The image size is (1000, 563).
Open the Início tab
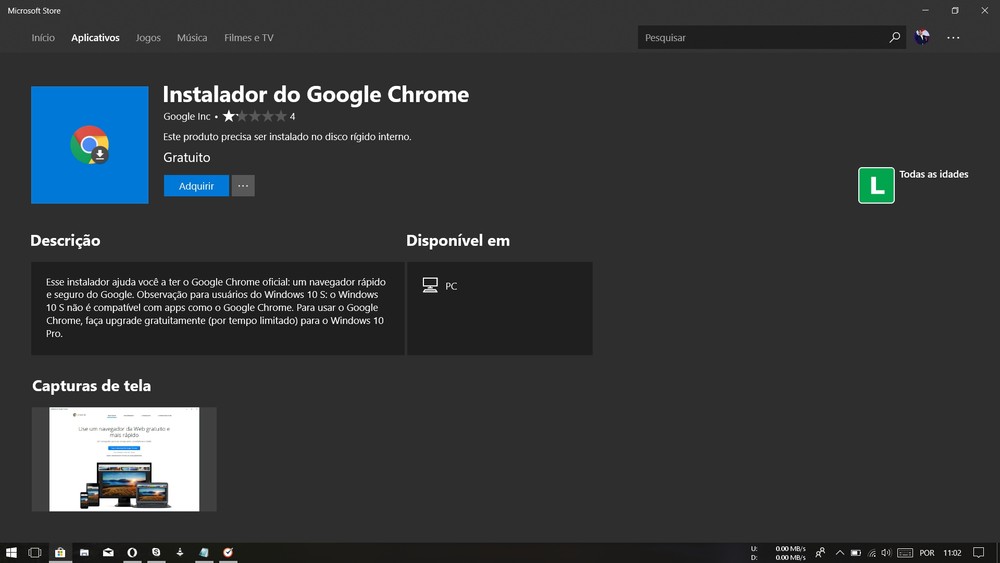coord(43,38)
